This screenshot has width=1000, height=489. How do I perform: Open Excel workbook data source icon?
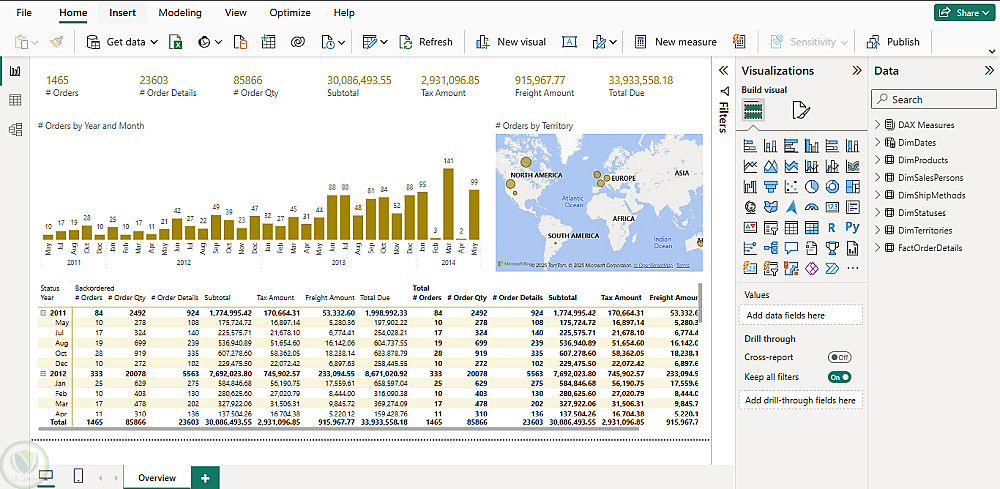pos(176,42)
